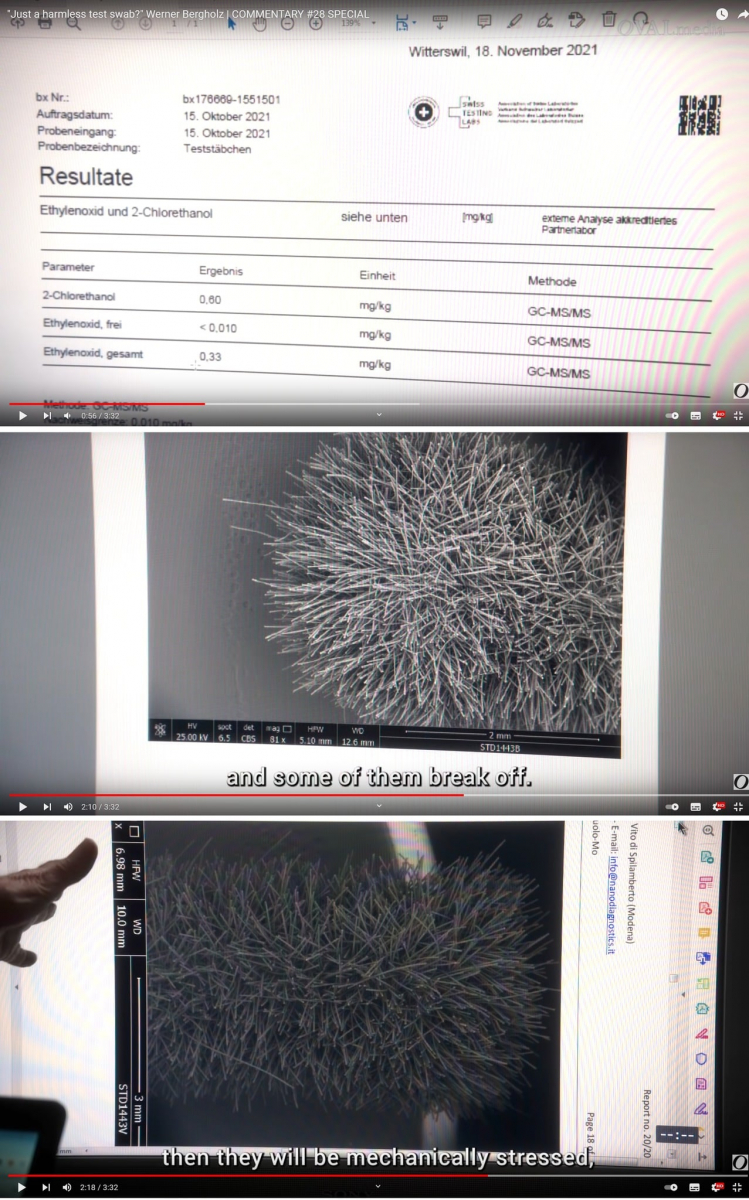Click the Watch later clock icon
Screen dimensions: 749x1200
[722, 14]
